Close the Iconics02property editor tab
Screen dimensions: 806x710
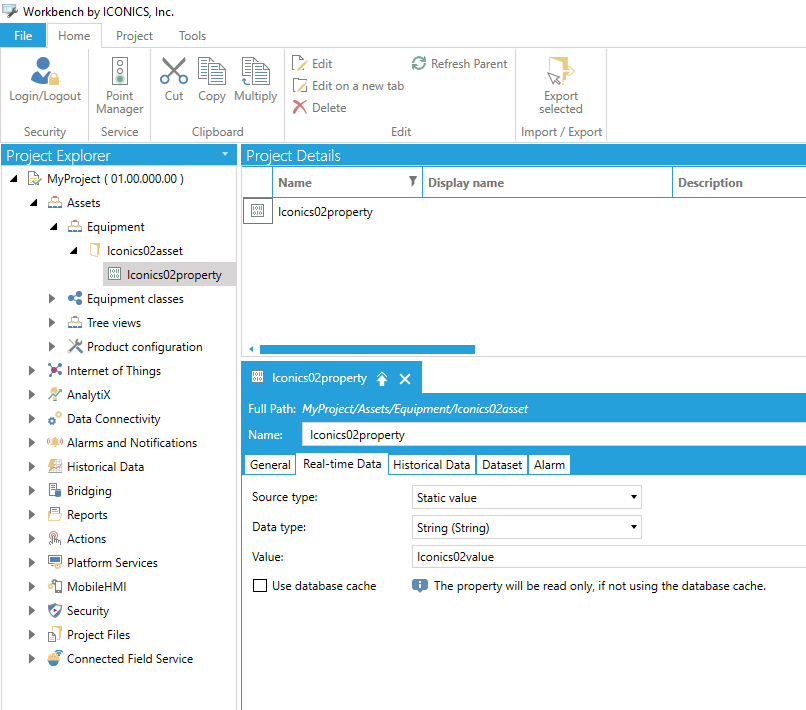pyautogui.click(x=405, y=379)
